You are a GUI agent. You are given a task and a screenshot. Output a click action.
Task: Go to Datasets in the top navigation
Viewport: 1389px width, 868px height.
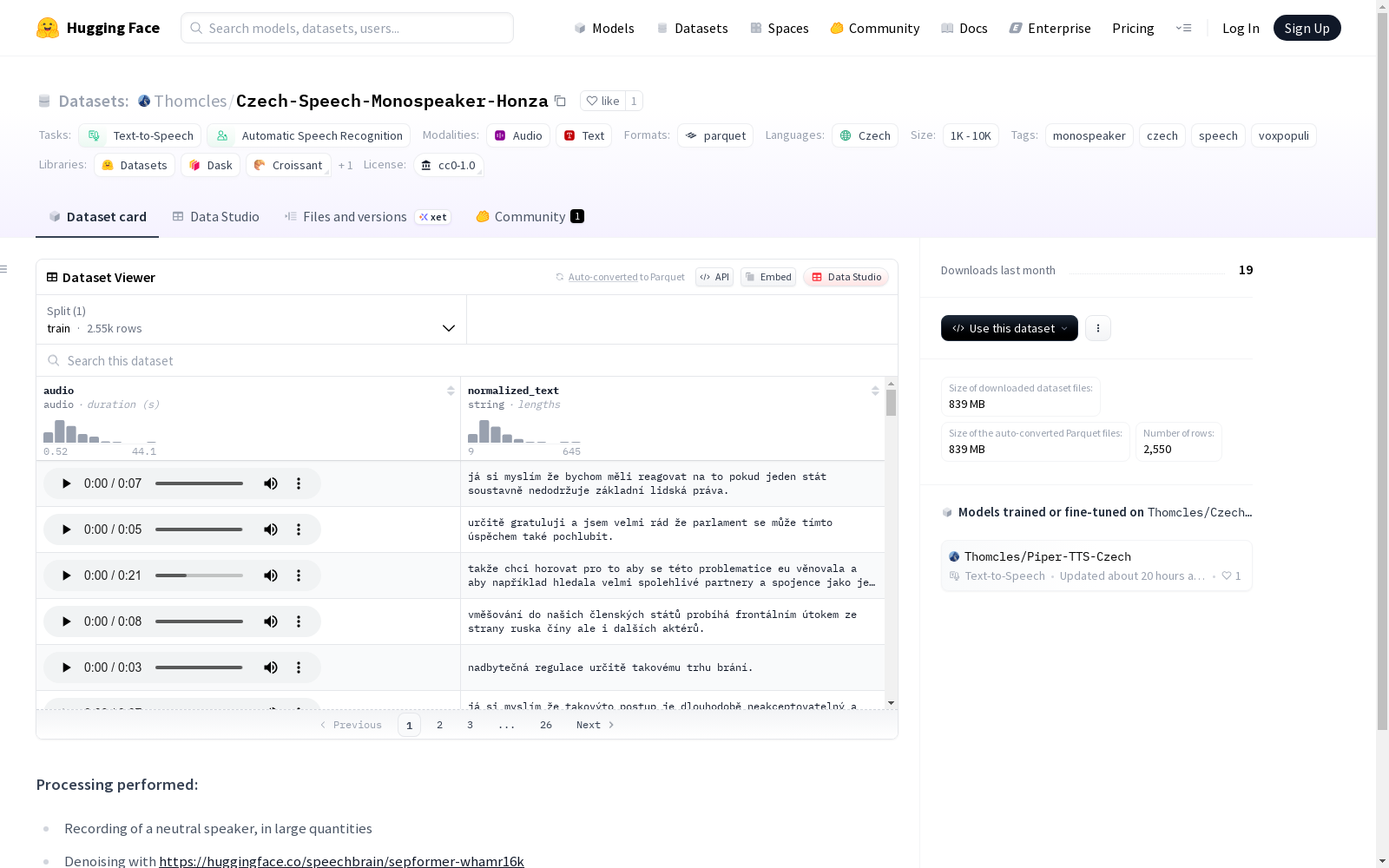tap(692, 28)
